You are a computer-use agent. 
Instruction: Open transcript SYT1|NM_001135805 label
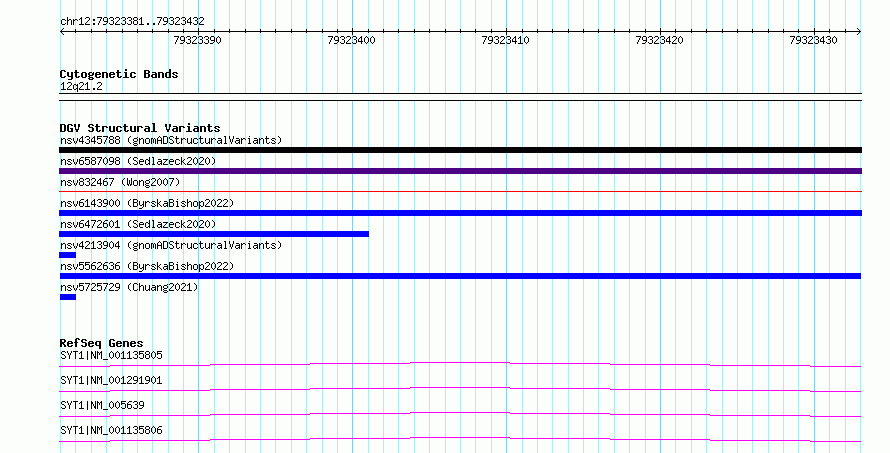point(111,355)
